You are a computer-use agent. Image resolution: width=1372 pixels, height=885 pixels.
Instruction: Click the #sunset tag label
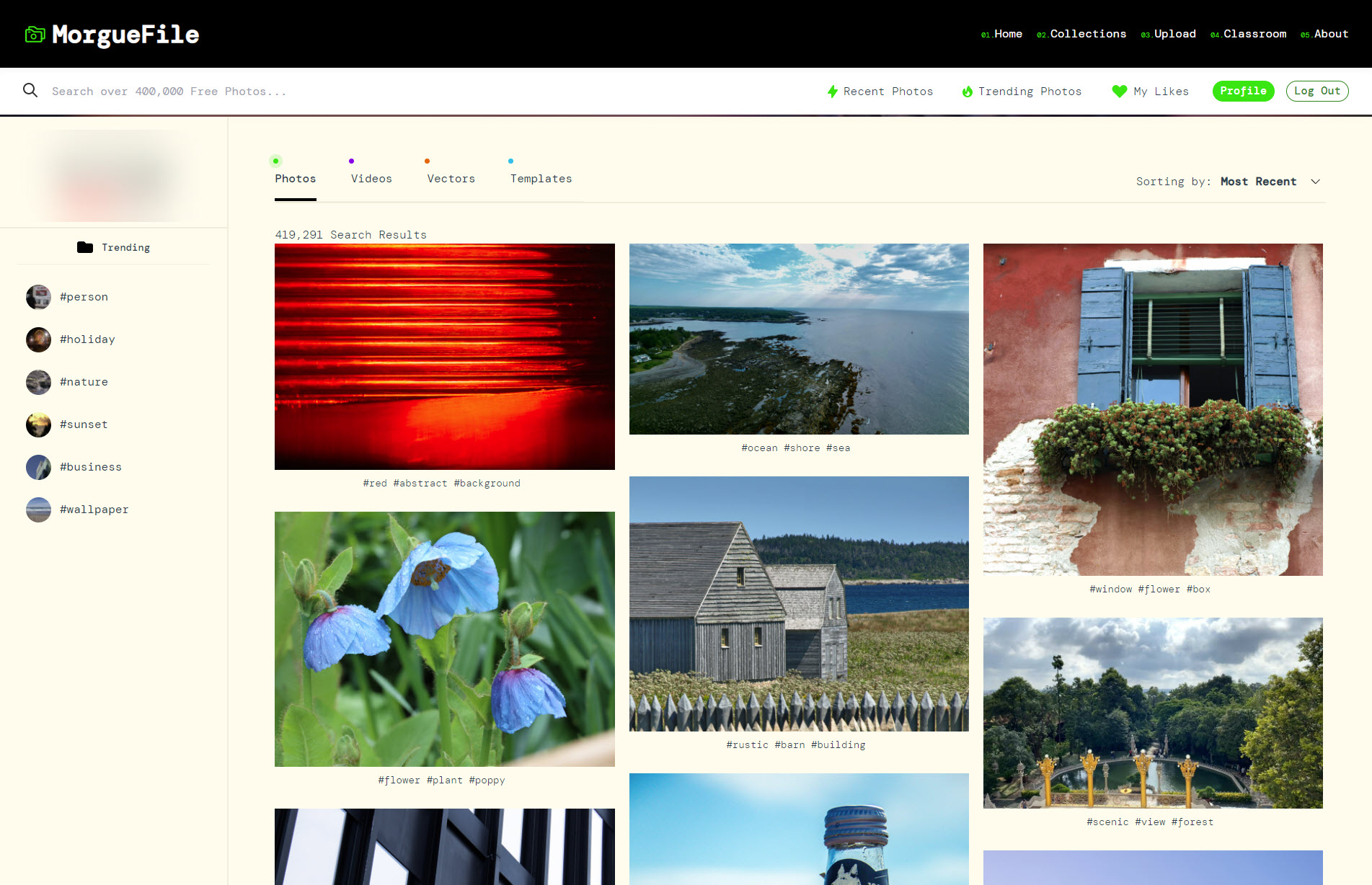(84, 424)
